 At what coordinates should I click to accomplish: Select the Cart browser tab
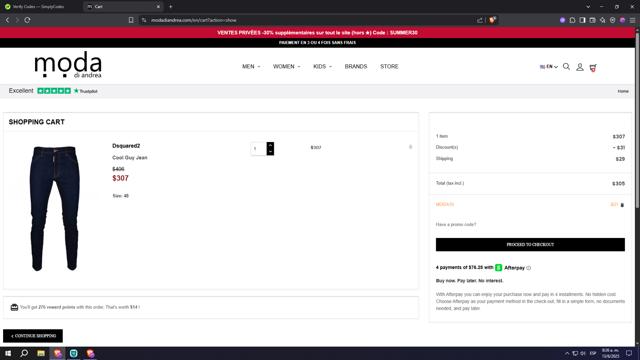coord(122,7)
